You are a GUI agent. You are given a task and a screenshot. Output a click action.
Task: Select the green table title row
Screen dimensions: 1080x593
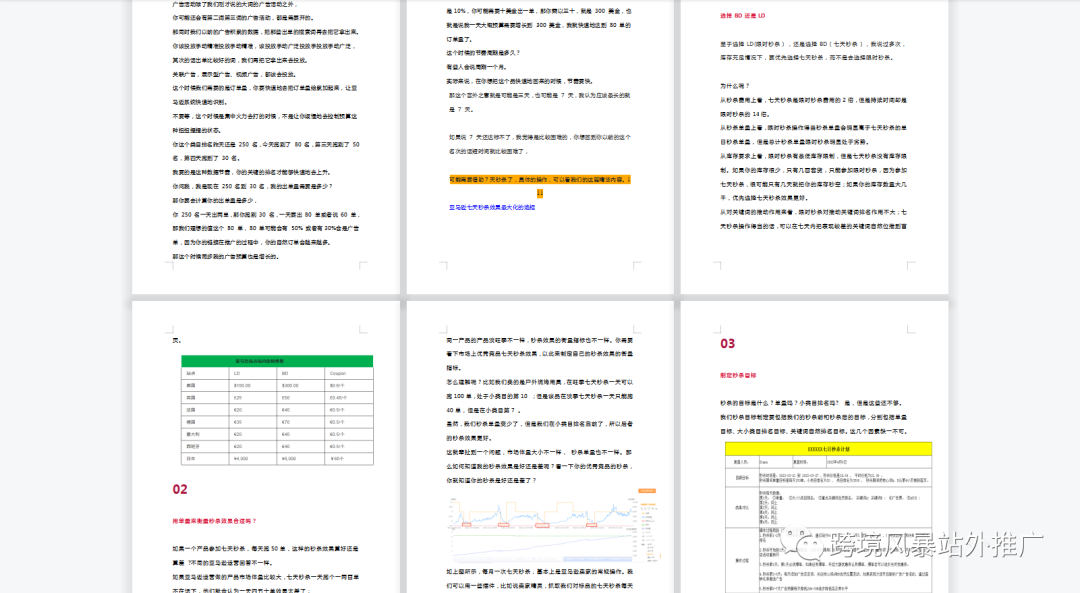pyautogui.click(x=277, y=361)
